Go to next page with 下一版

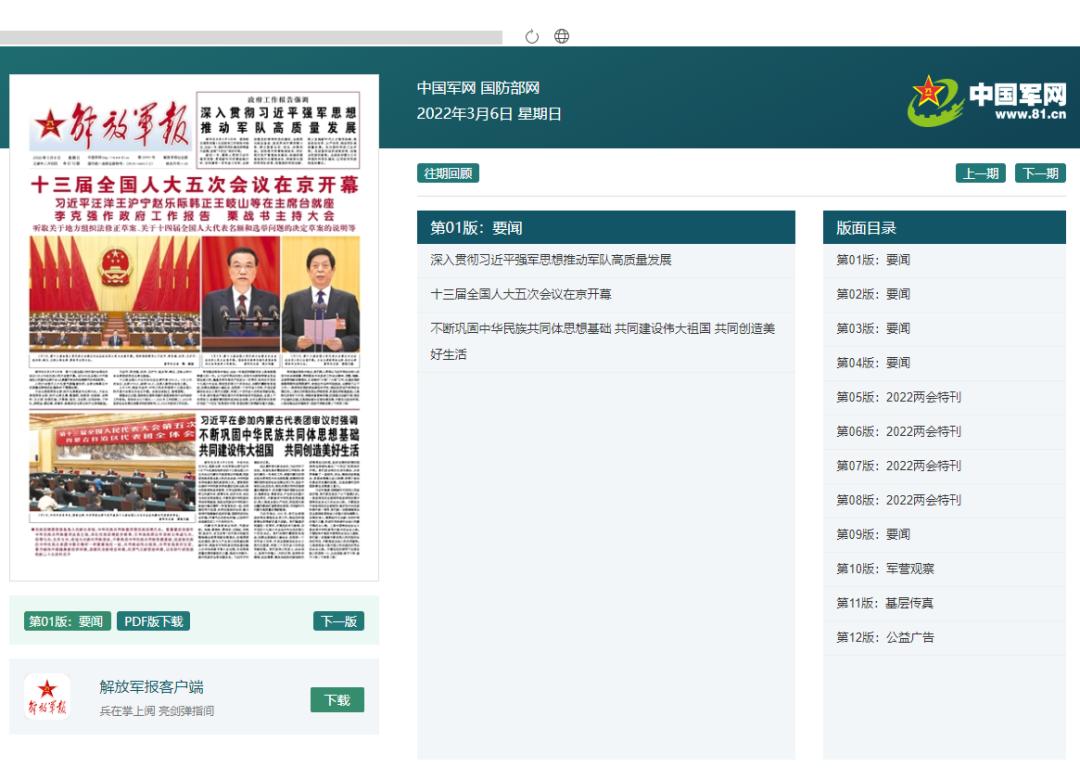(338, 621)
